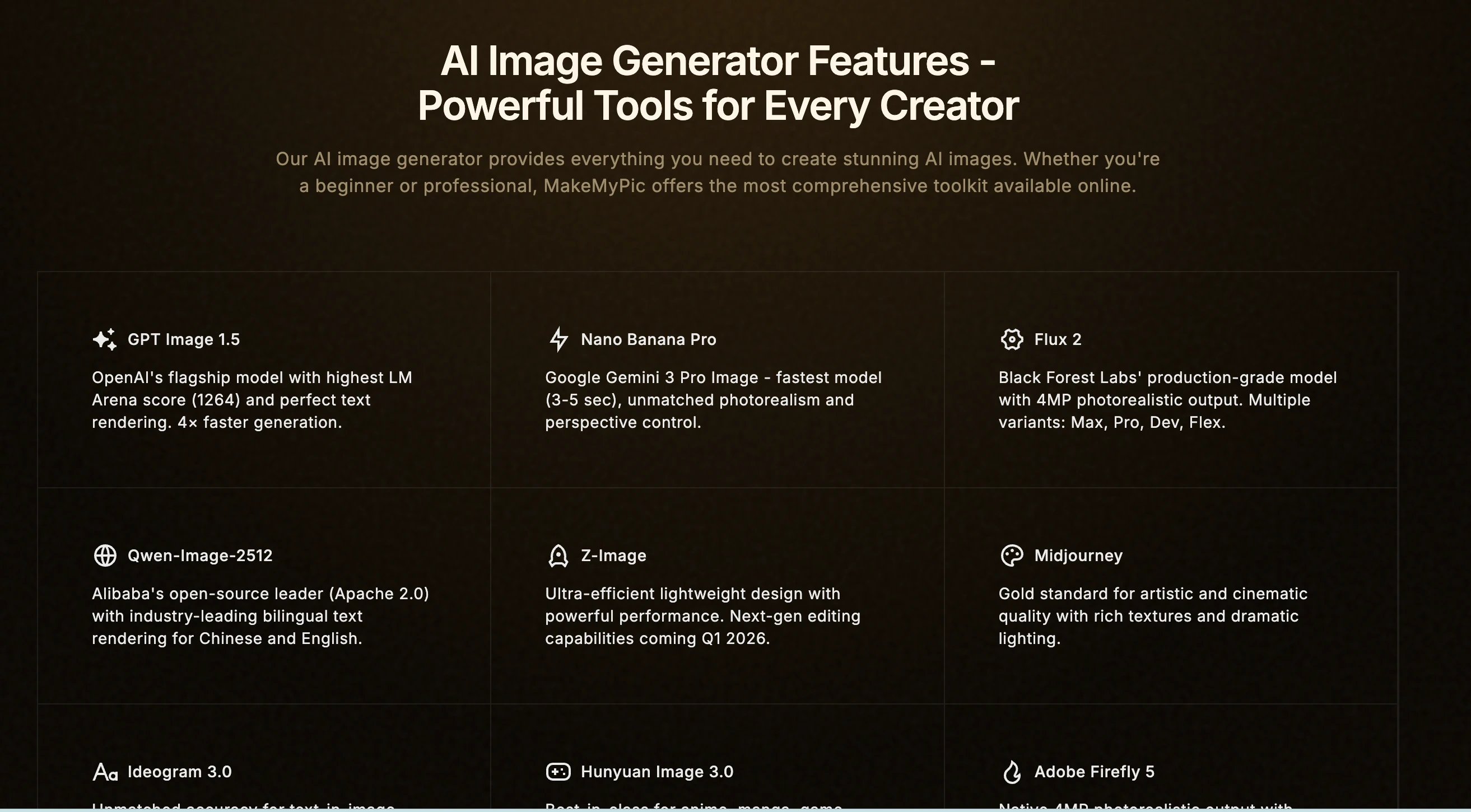
Task: Click the flame icon next to Adobe Firefly 5
Action: pyautogui.click(x=1012, y=772)
